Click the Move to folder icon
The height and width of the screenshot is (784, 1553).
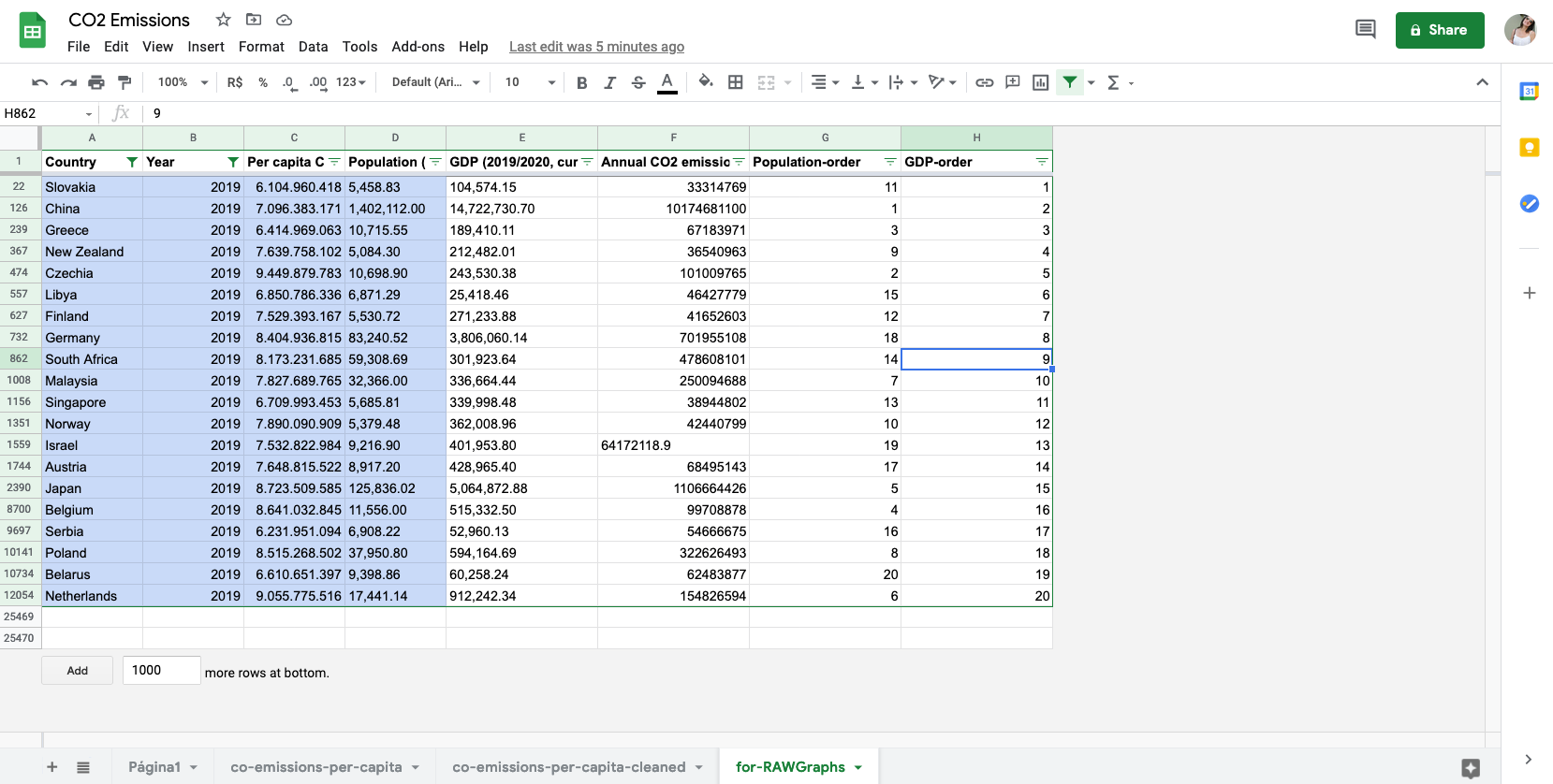(254, 20)
